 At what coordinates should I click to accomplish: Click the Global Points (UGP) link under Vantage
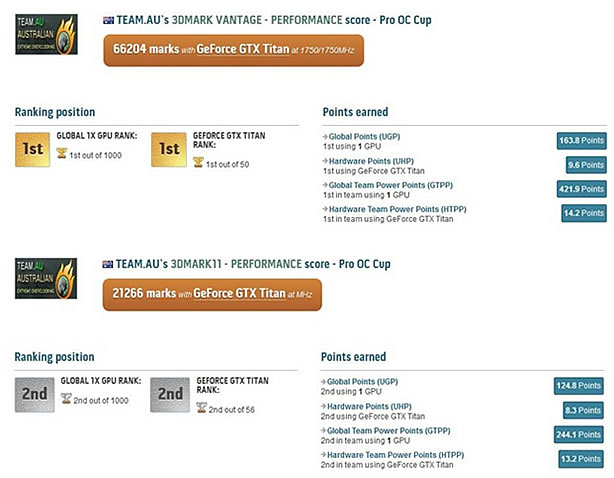(364, 137)
